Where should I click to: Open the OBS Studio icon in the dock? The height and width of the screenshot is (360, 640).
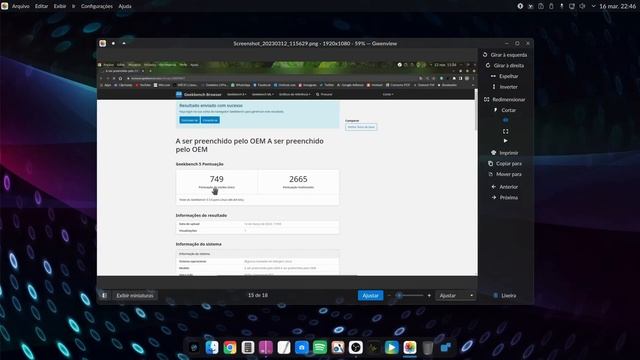click(356, 347)
